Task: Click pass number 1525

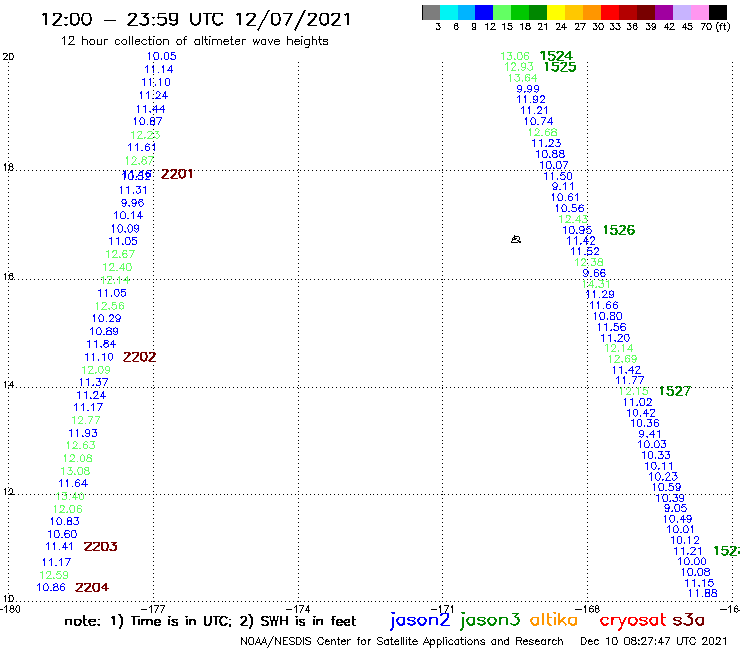Action: [x=560, y=67]
